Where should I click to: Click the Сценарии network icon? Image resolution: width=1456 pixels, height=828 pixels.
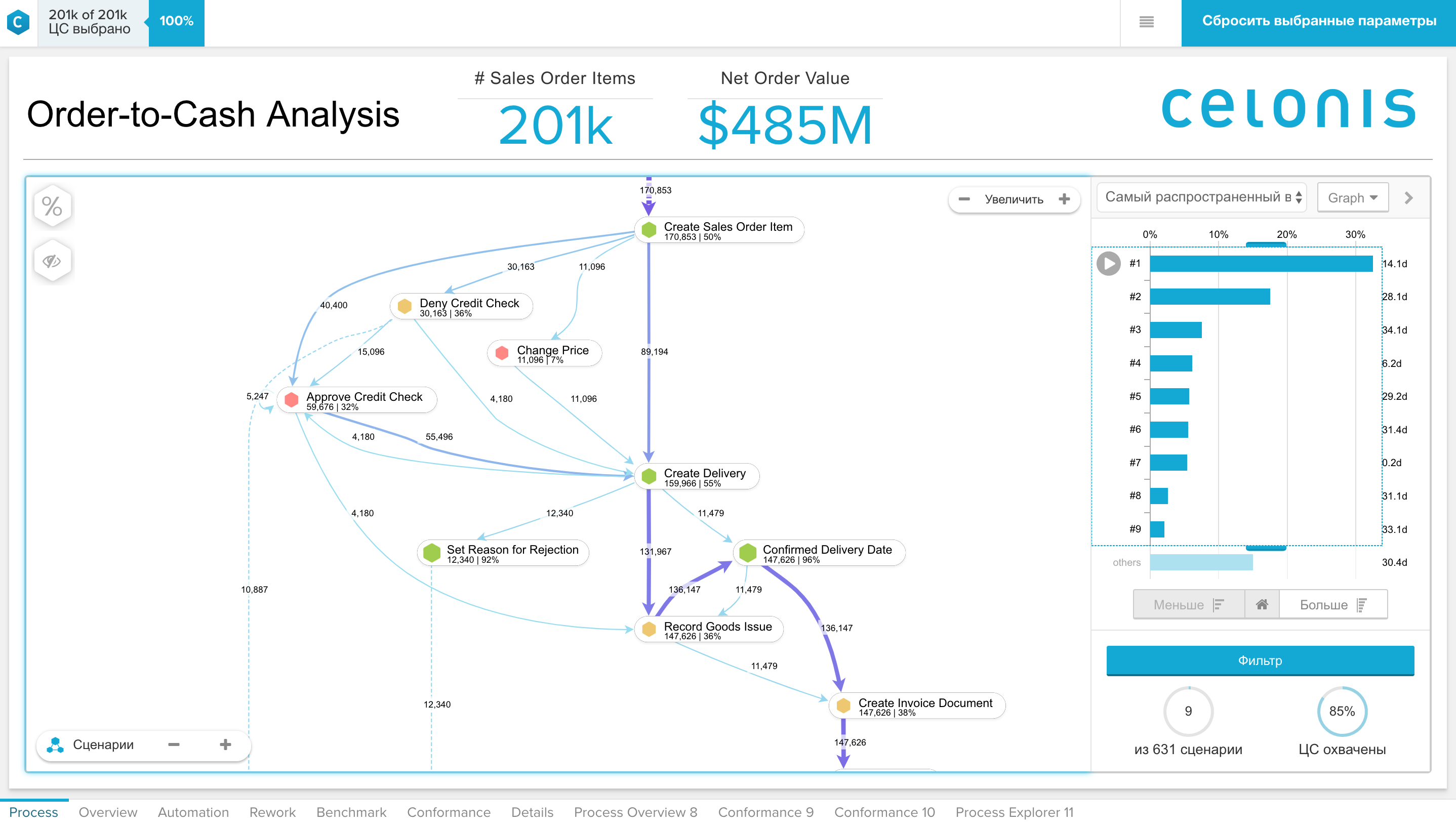pyautogui.click(x=55, y=744)
